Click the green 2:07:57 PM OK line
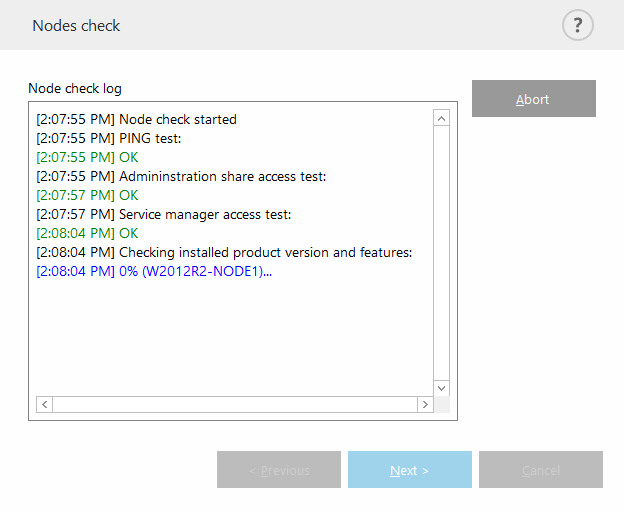 coord(87,195)
